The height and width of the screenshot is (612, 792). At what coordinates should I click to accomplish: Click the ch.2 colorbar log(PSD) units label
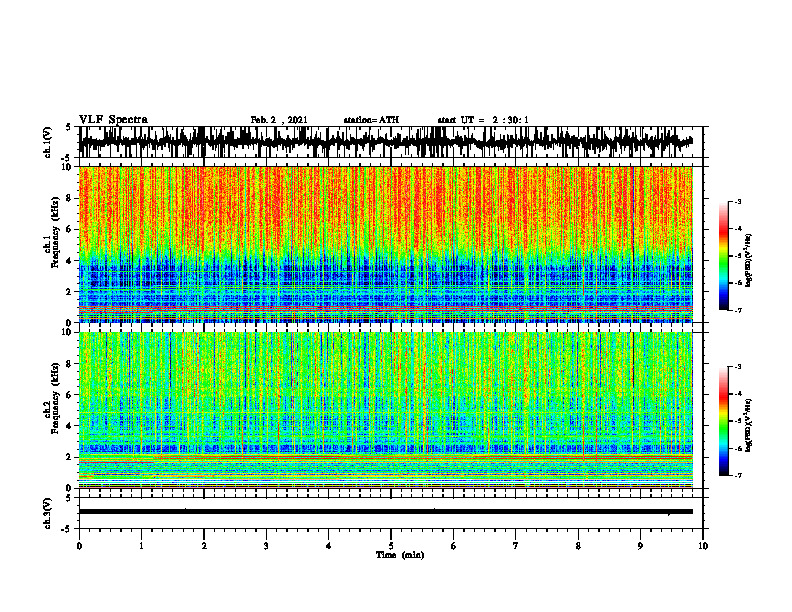749,425
